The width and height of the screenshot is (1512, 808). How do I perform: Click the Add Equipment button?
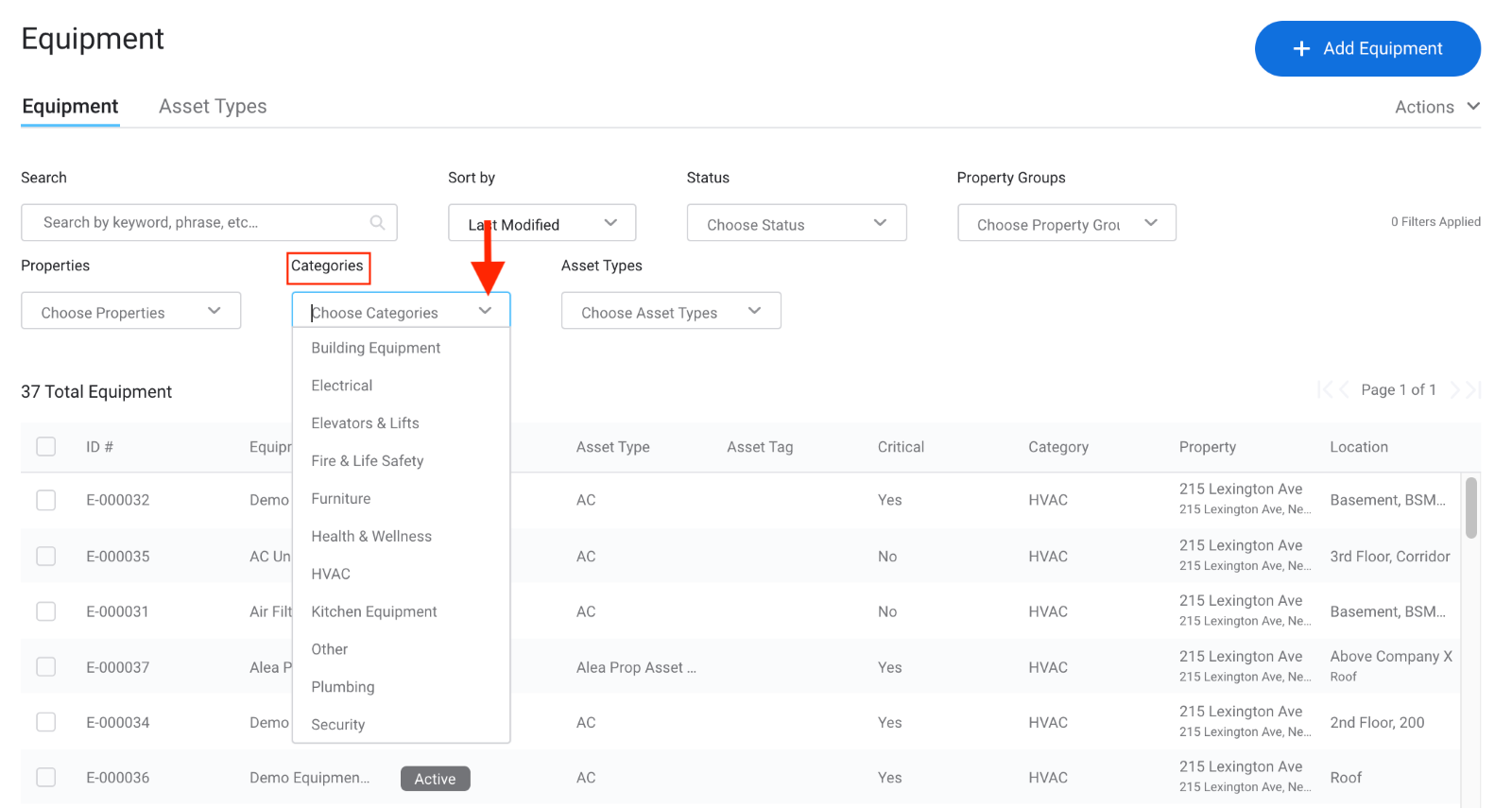click(x=1366, y=49)
